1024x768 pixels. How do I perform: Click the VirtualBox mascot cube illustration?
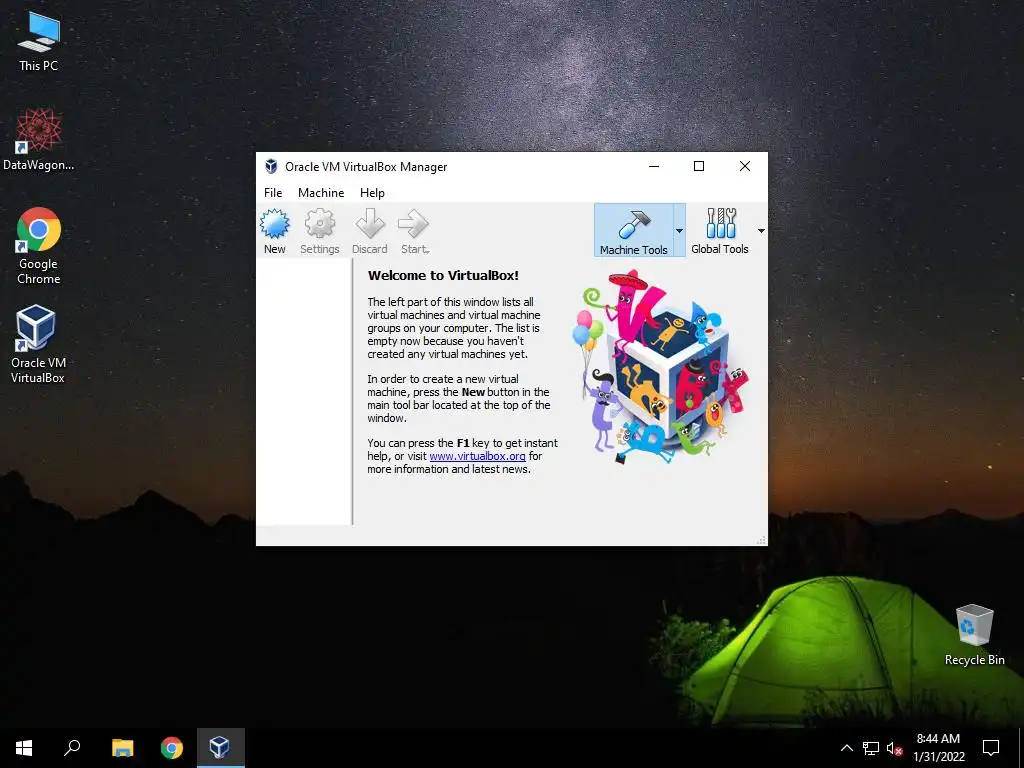(660, 368)
